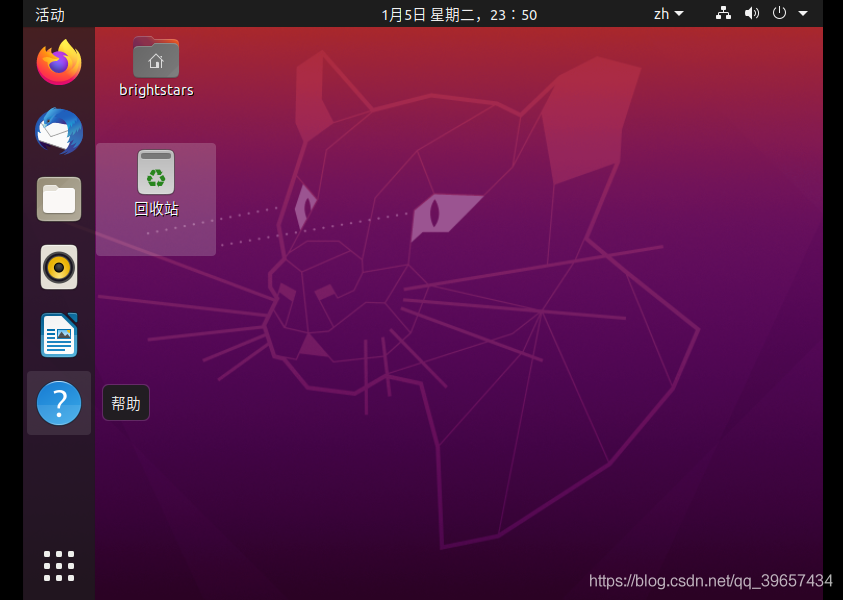The width and height of the screenshot is (843, 600).
Task: Open the zh input source menu
Action: 669,14
